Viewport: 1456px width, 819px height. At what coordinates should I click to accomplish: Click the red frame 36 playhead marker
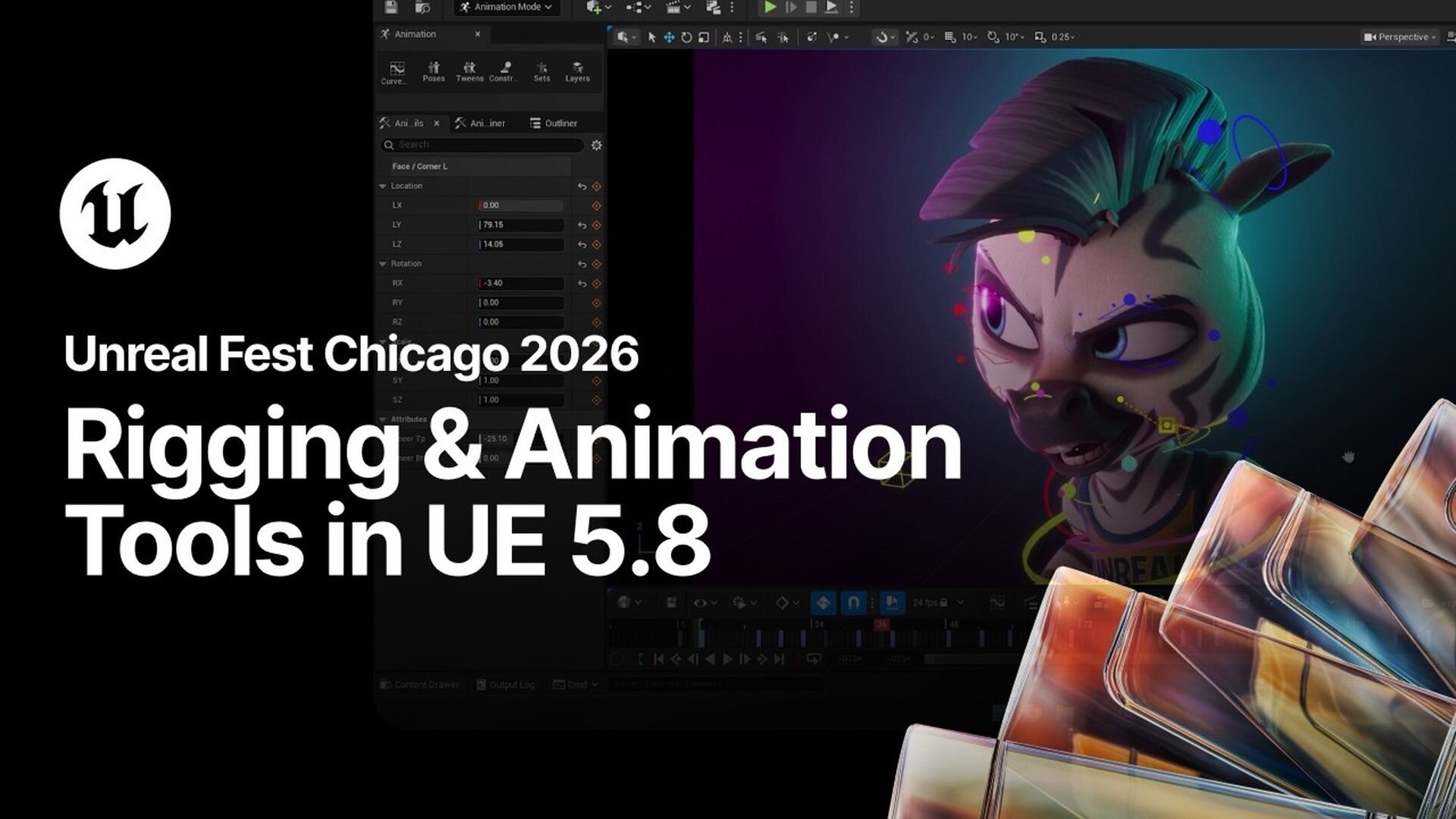click(x=881, y=624)
